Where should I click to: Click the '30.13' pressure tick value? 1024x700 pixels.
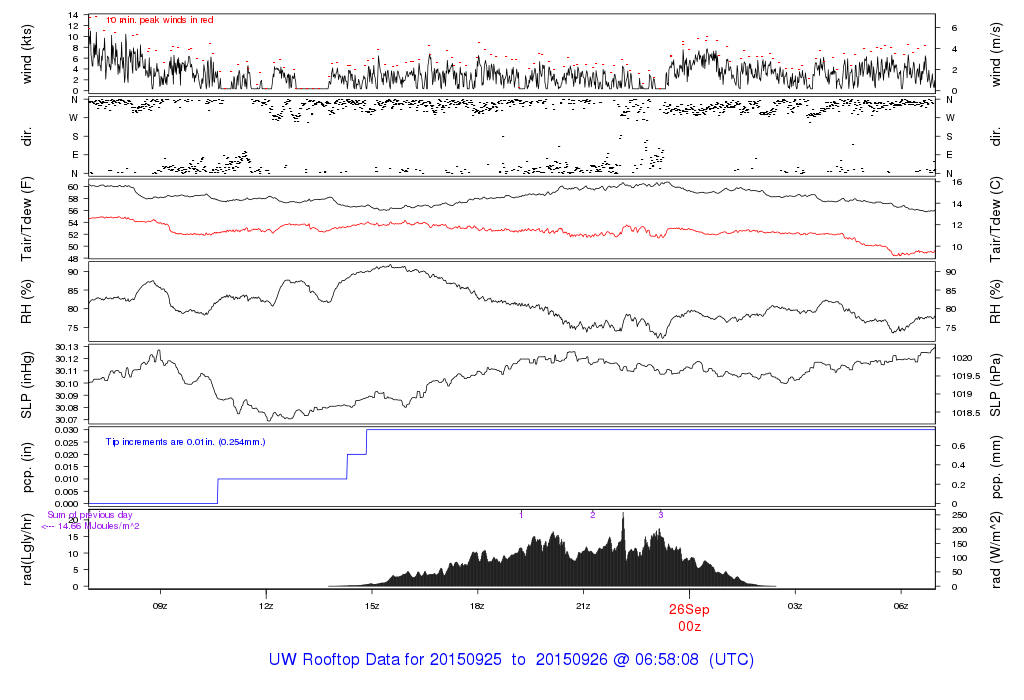(67, 347)
